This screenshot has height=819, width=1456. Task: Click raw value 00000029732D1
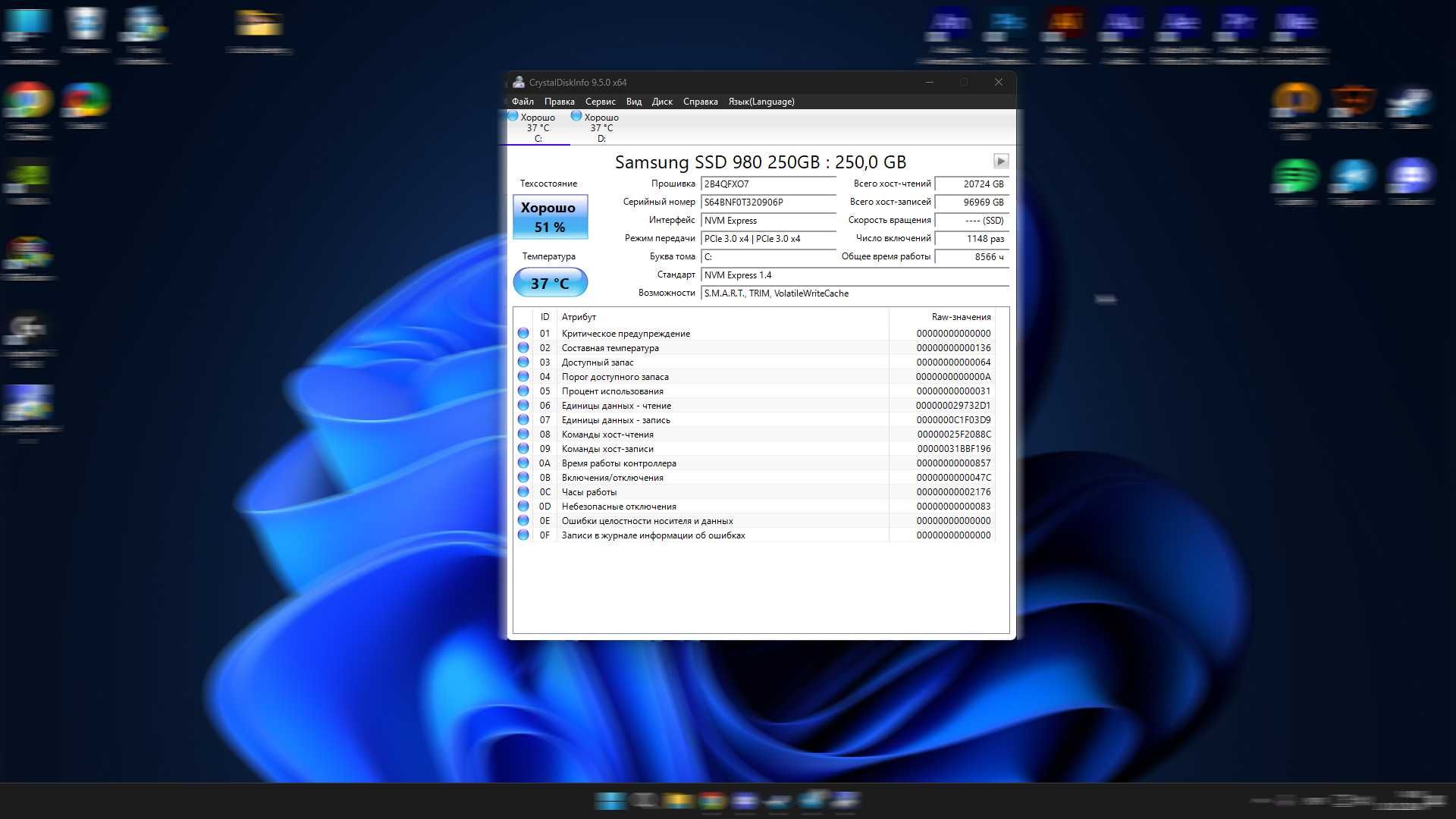click(x=953, y=406)
